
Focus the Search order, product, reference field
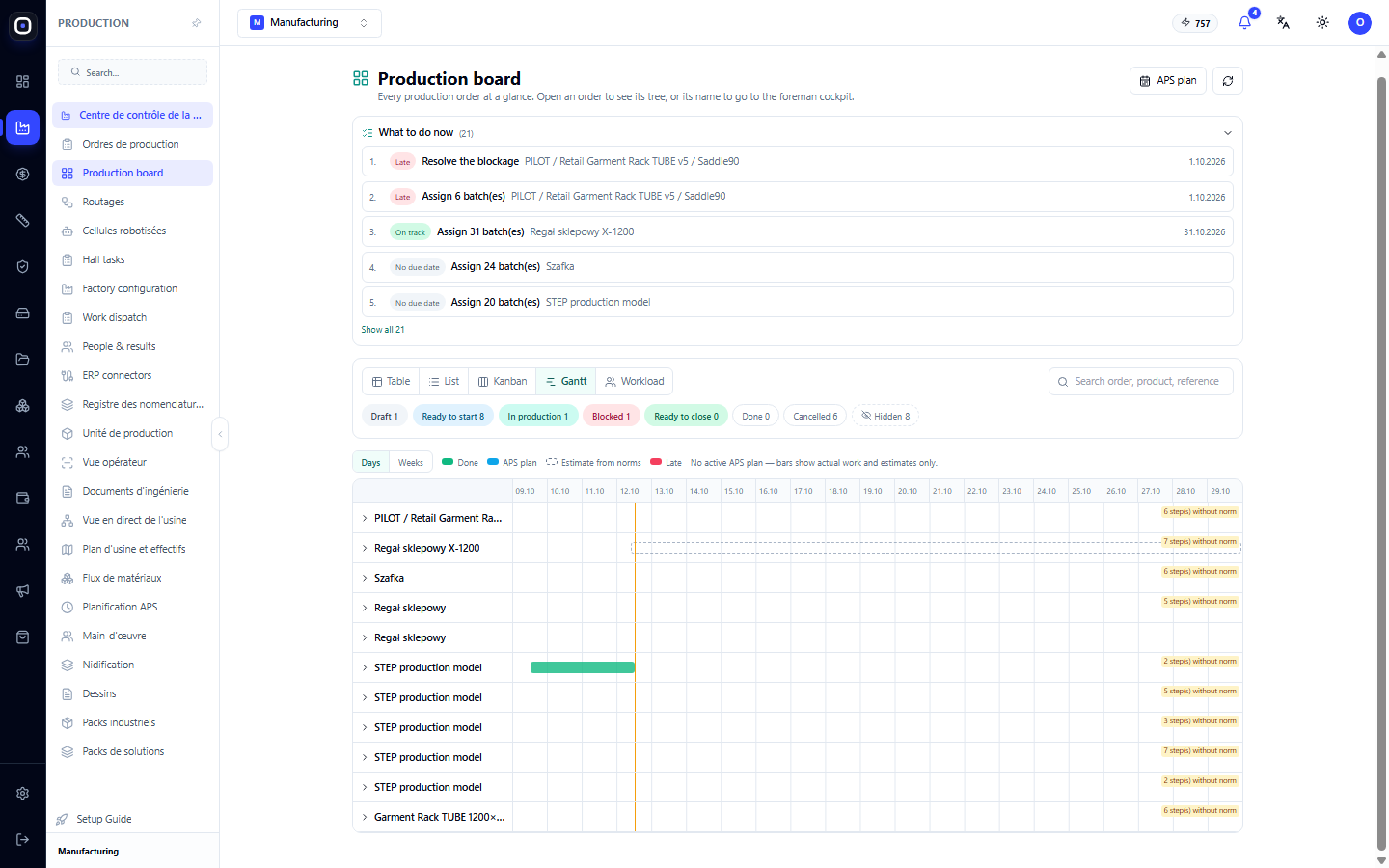(1141, 382)
